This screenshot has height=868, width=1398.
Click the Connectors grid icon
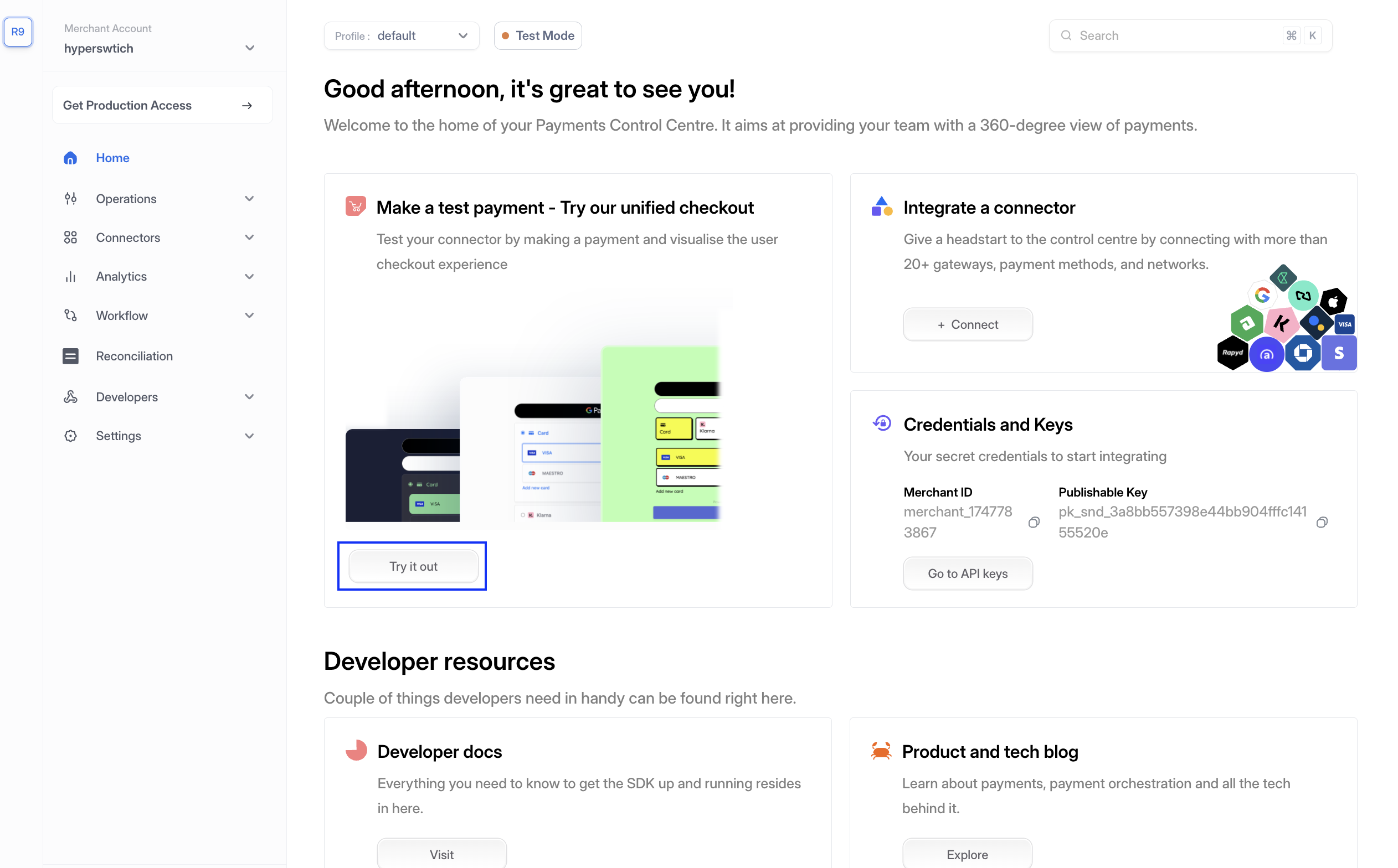coord(70,237)
